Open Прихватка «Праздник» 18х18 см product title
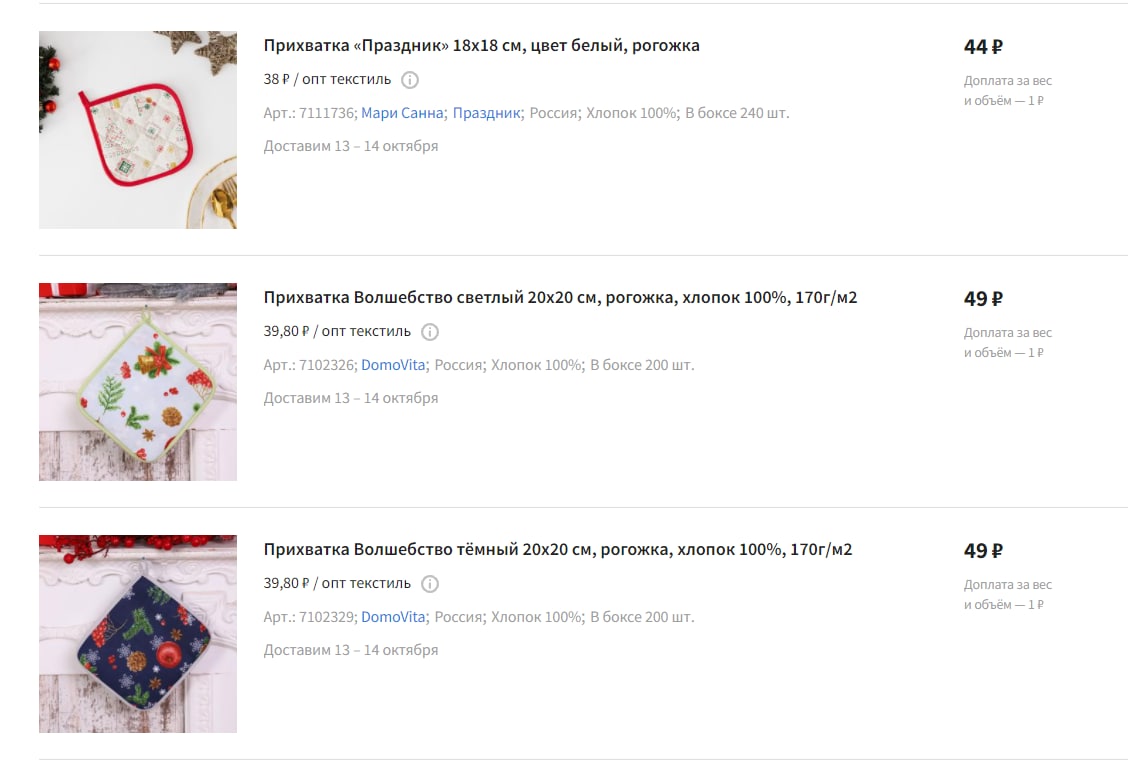 (x=481, y=45)
